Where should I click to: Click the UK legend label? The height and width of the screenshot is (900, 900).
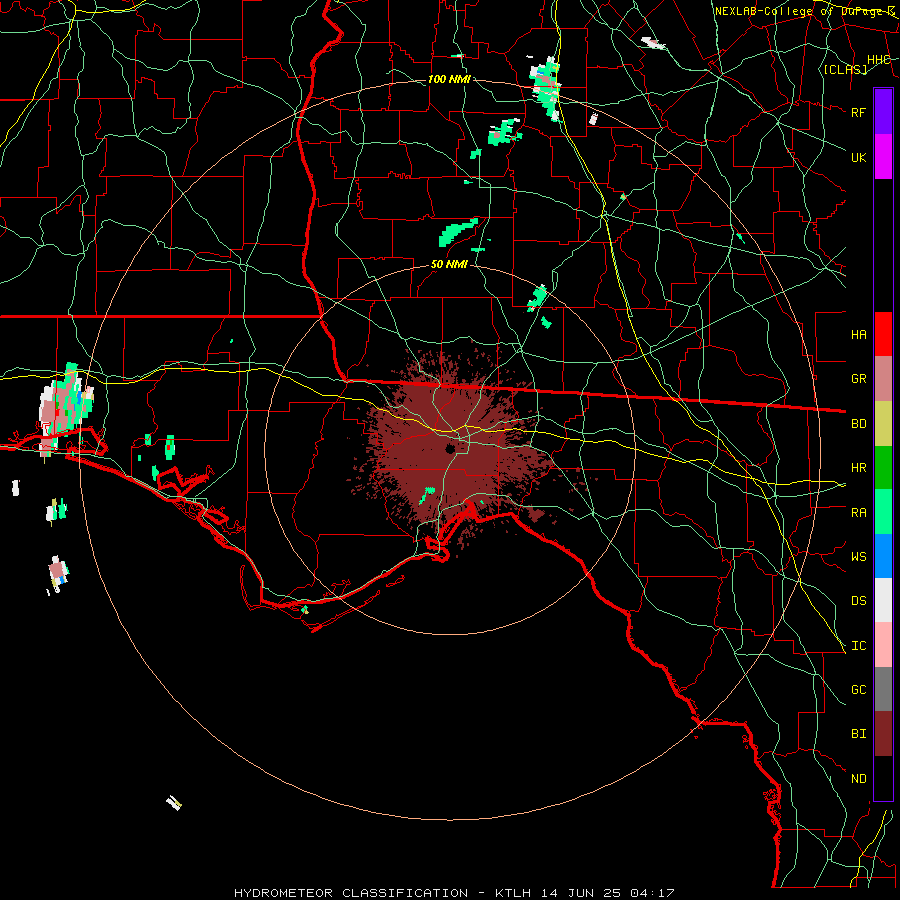(x=859, y=157)
